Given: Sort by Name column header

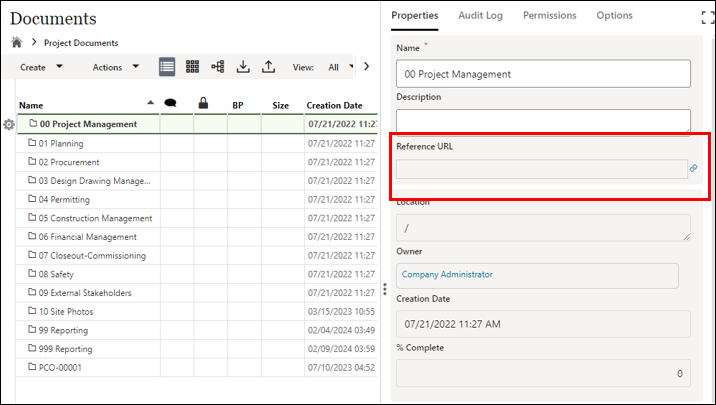Looking at the screenshot, I should [x=31, y=105].
